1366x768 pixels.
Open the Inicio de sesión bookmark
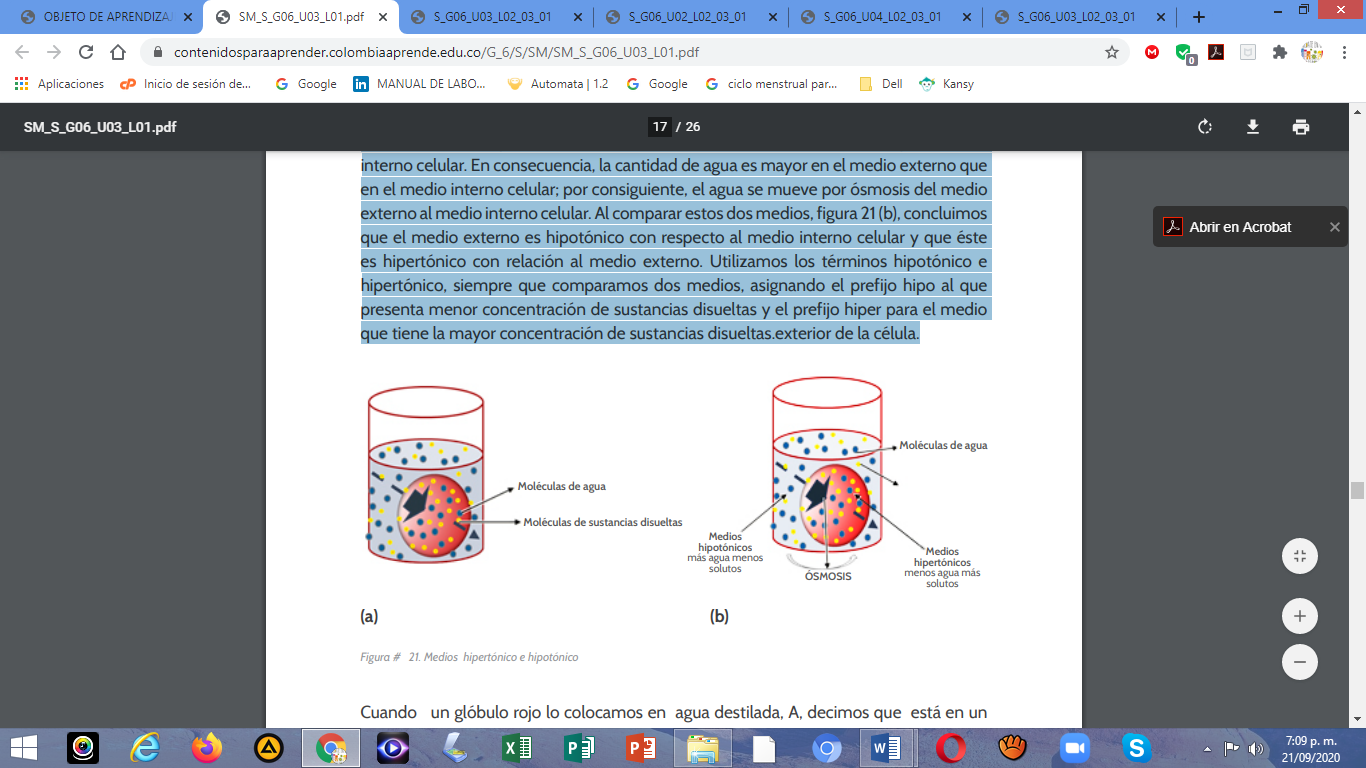coord(186,84)
